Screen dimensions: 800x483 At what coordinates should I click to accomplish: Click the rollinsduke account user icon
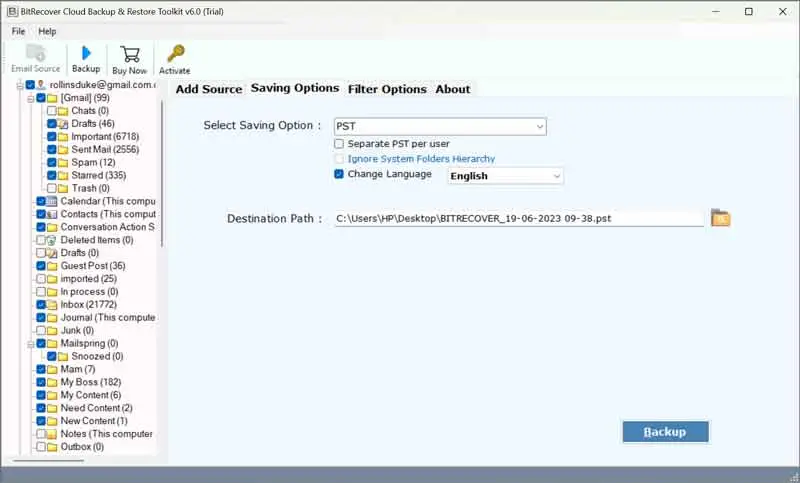click(41, 85)
